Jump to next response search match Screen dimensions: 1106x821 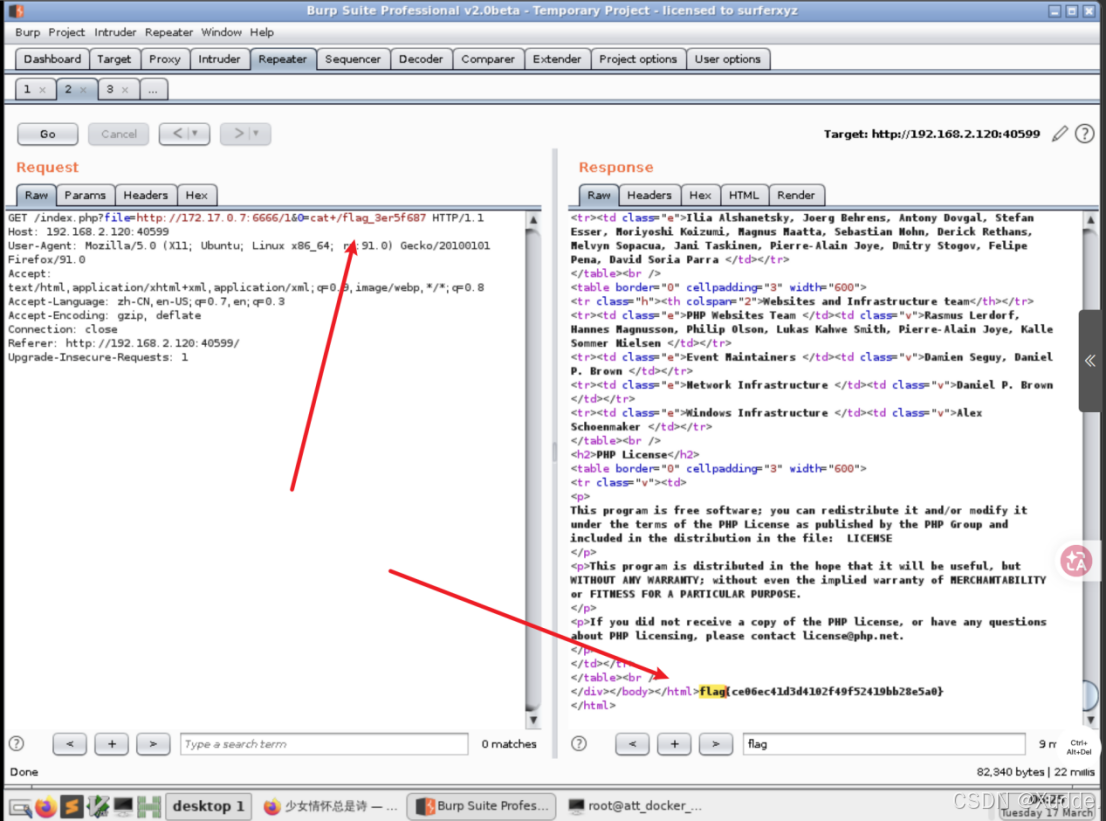715,743
